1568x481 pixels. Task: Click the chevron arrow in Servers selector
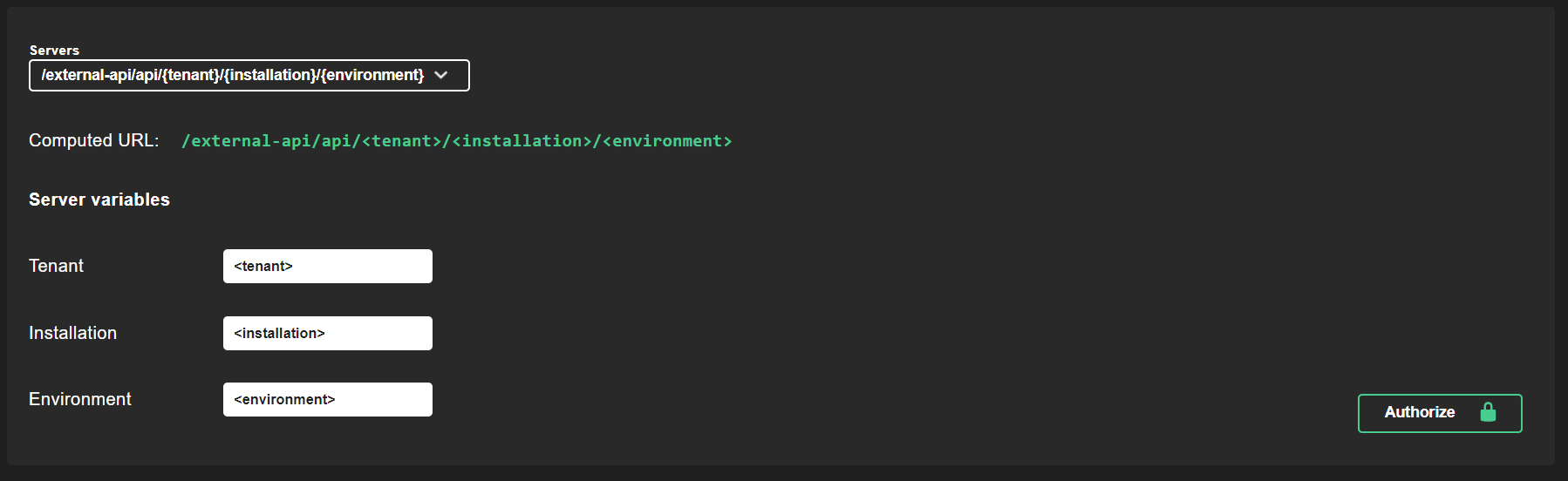(441, 76)
